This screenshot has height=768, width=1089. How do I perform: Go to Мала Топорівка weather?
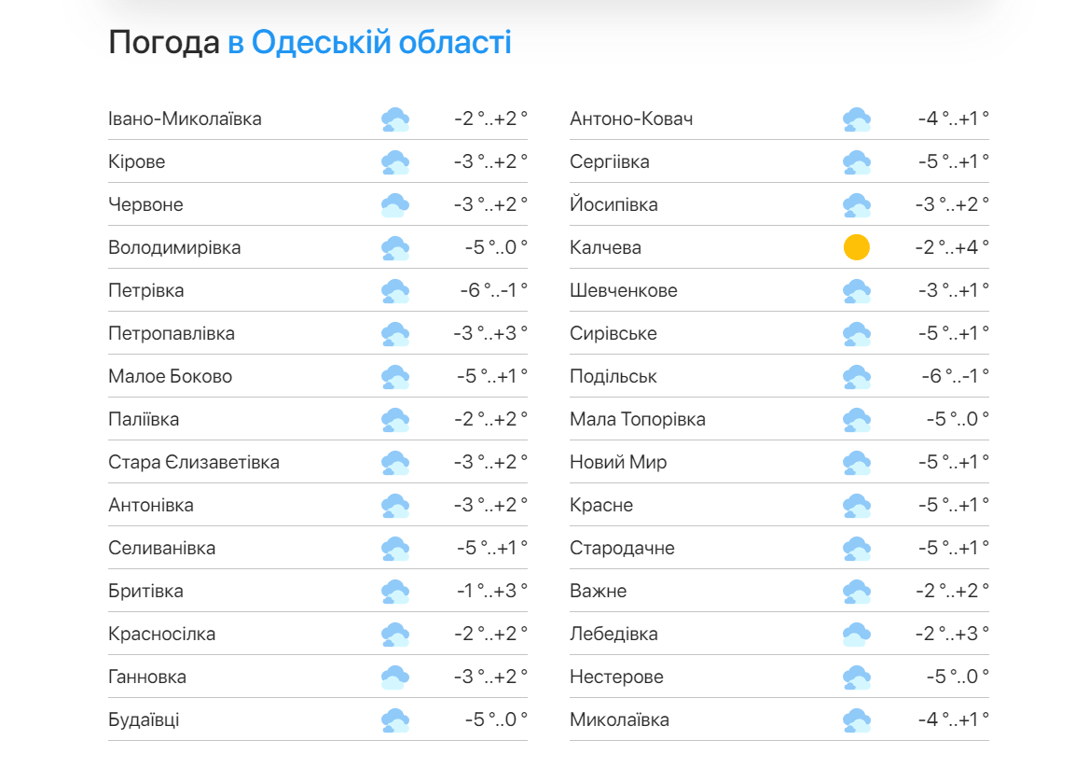(637, 420)
